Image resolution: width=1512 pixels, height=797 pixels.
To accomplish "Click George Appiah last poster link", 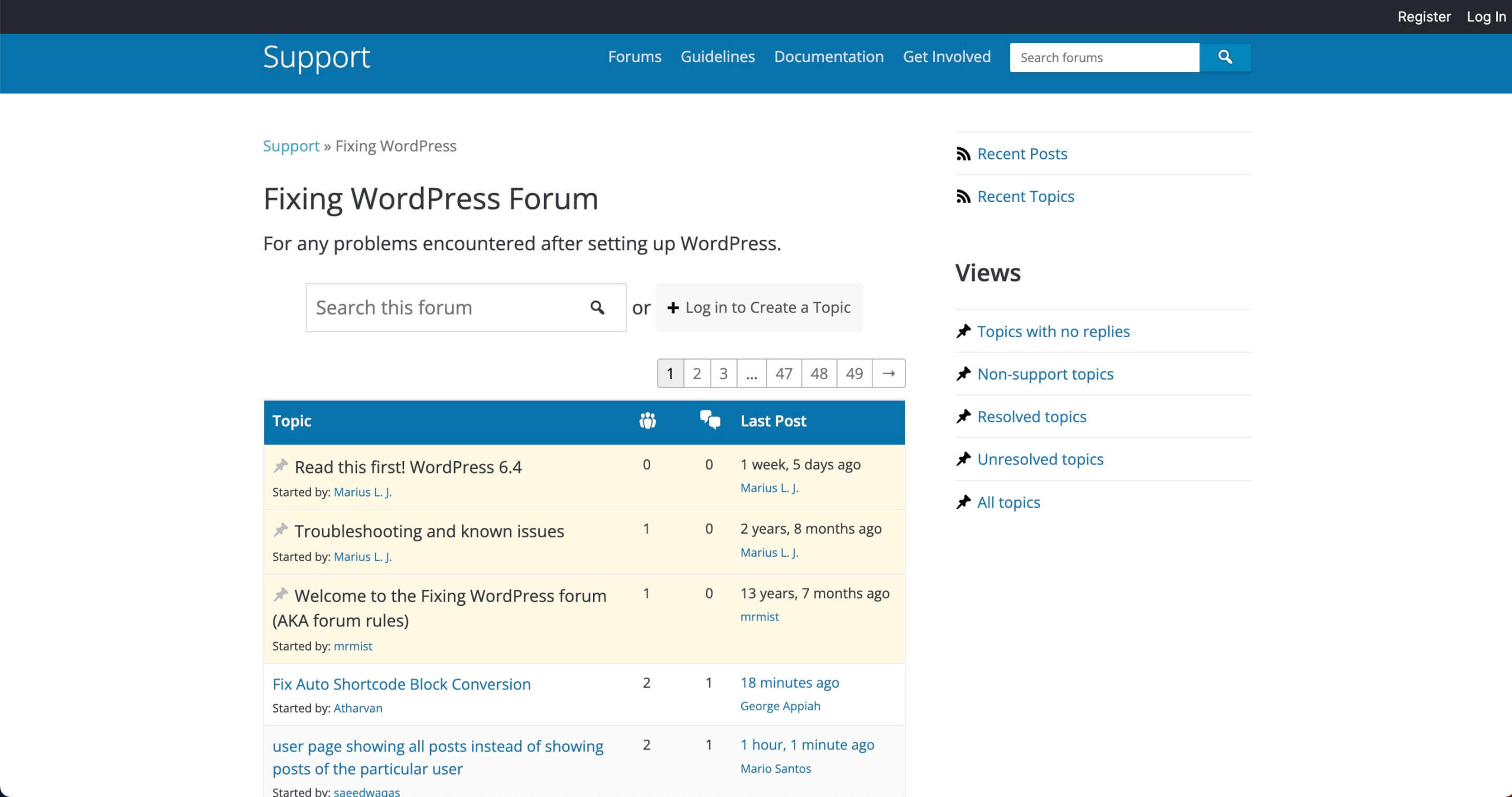I will pyautogui.click(x=780, y=706).
